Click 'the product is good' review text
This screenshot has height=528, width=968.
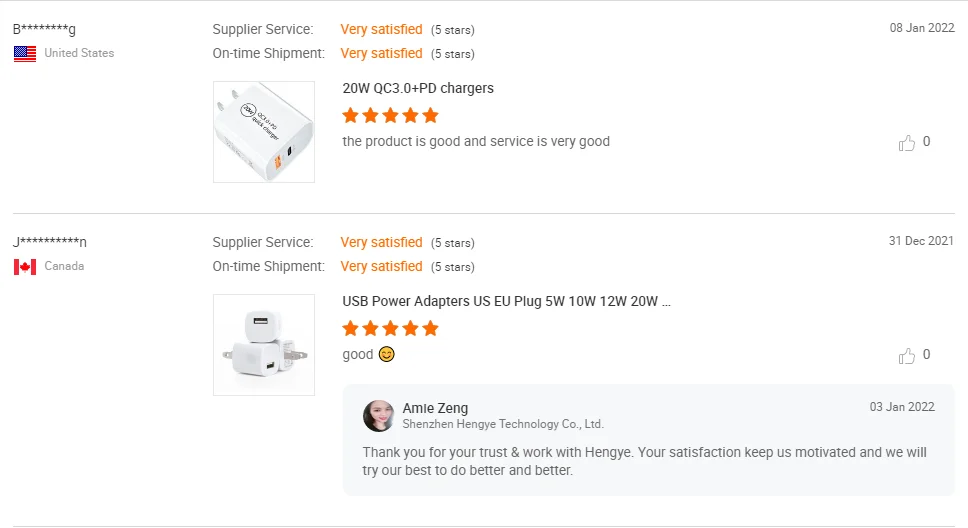[x=476, y=141]
